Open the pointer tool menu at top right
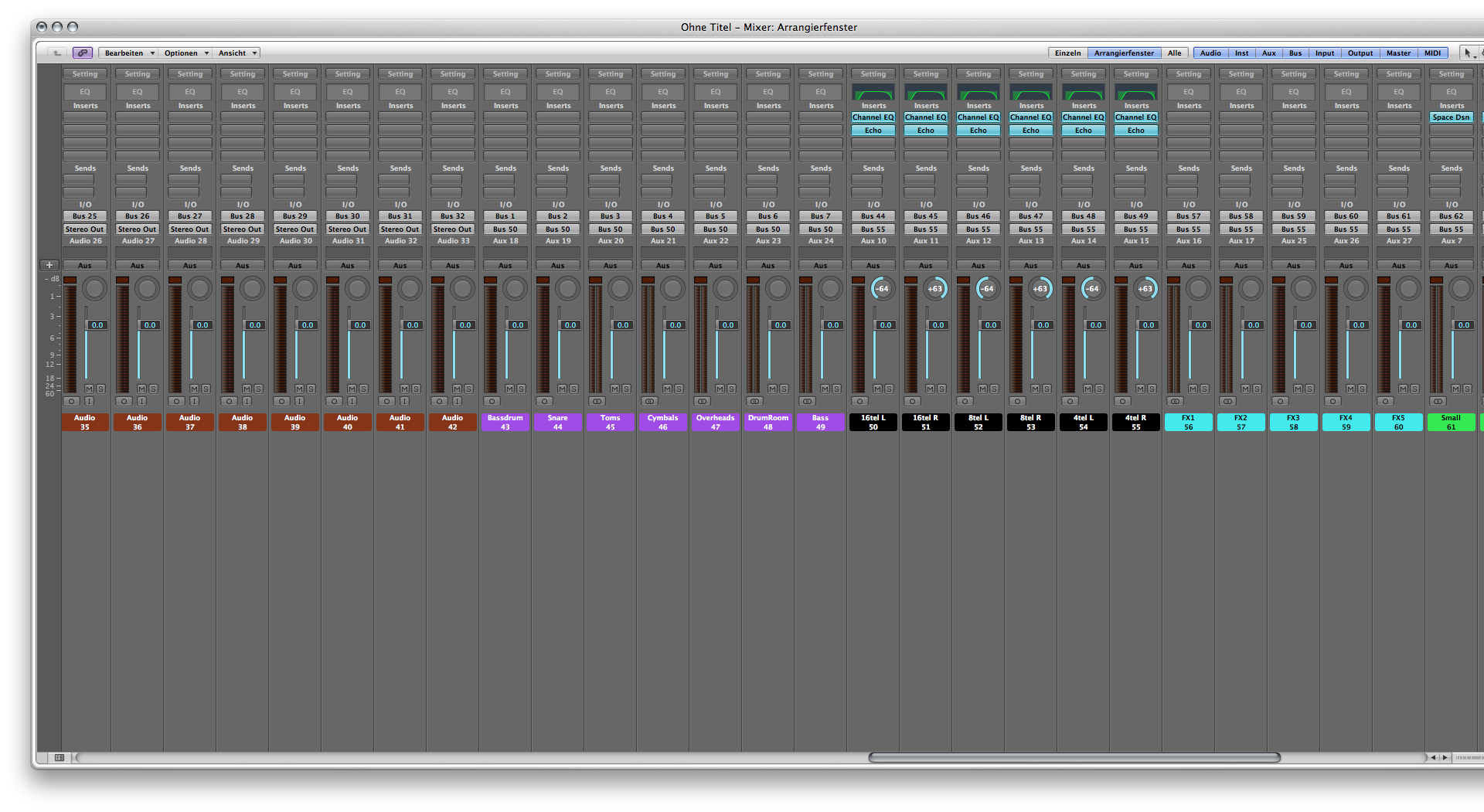The image size is (1484, 812). (1469, 53)
